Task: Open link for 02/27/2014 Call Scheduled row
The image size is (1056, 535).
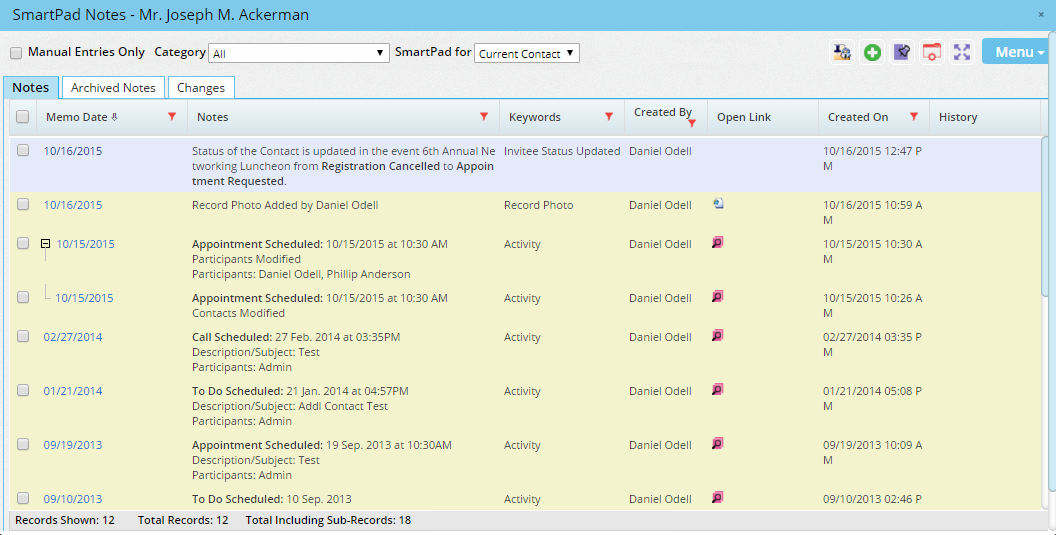Action: [x=718, y=335]
